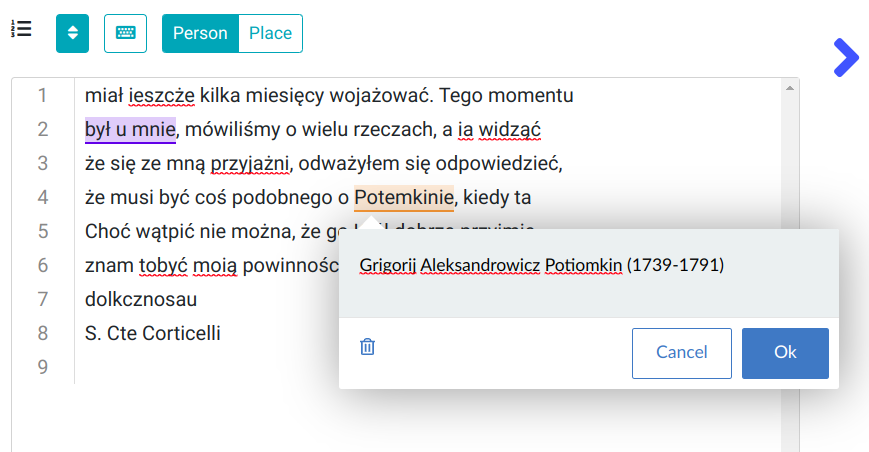Viewport: 869px width, 452px height.
Task: Confirm the annotation with Ok button
Action: coord(785,353)
